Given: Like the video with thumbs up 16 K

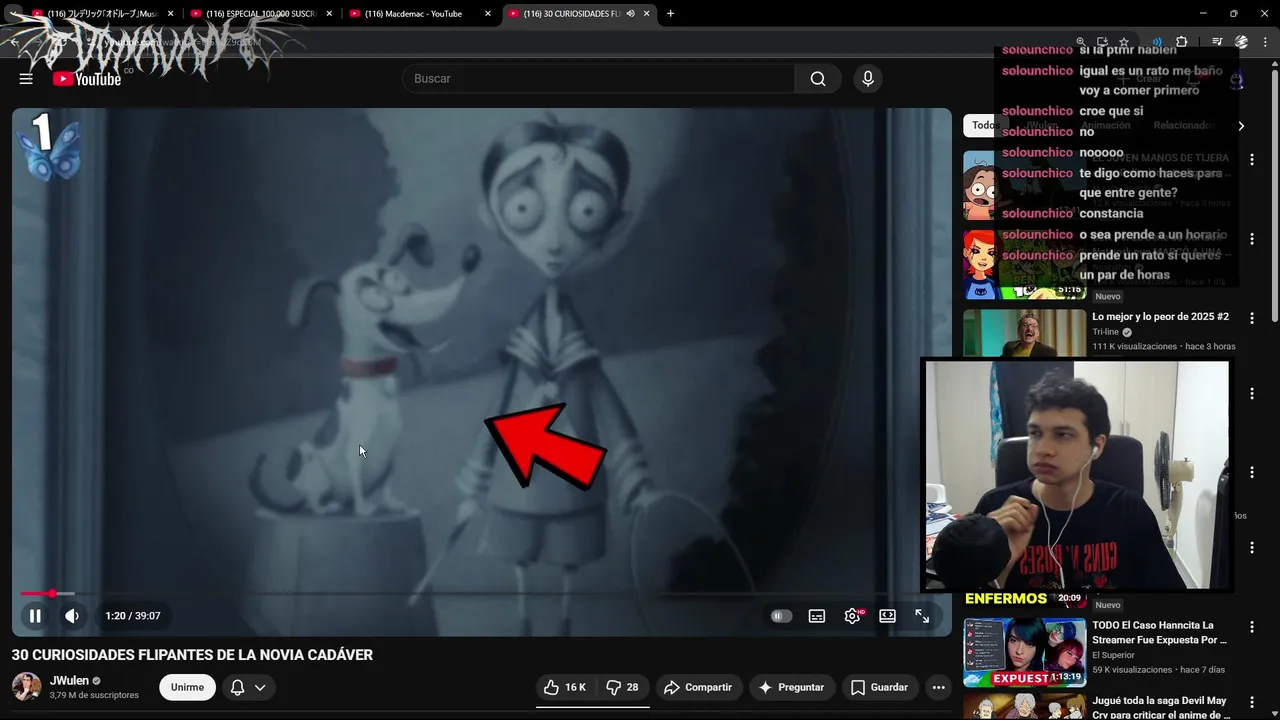Looking at the screenshot, I should pyautogui.click(x=565, y=687).
